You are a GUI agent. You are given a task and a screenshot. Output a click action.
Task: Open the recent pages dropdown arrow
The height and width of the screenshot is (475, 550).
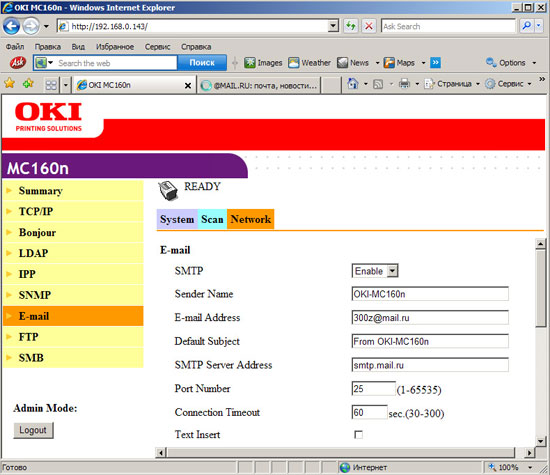46,26
